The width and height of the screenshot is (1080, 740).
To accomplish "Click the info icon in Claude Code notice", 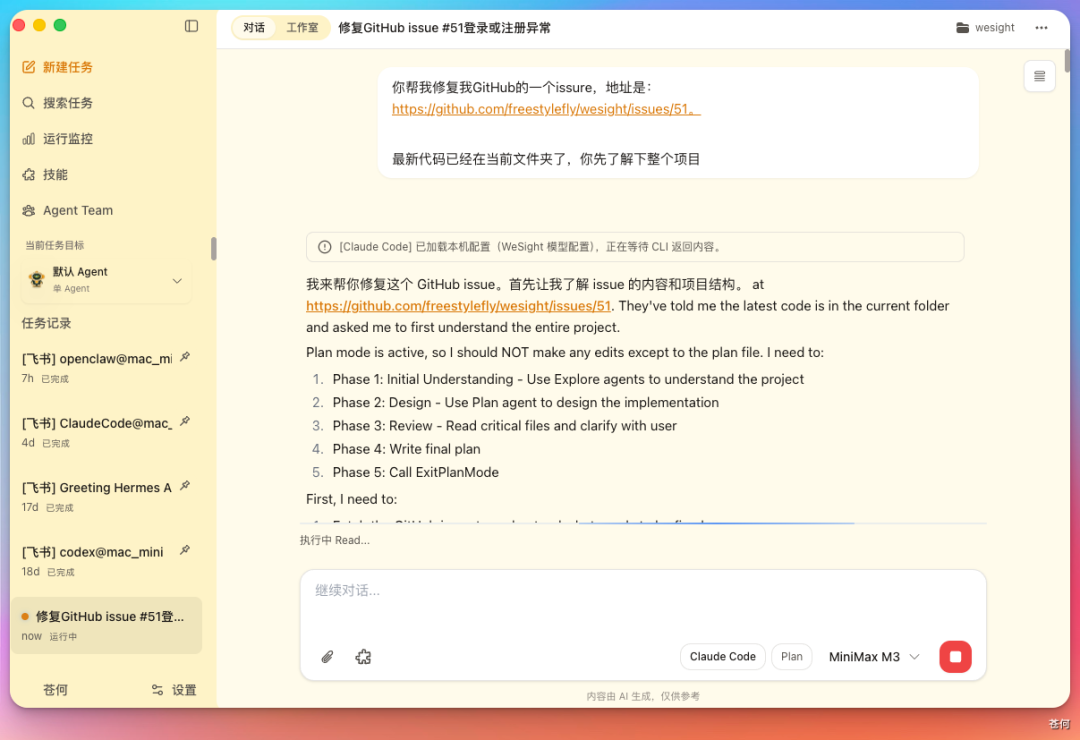I will [x=324, y=247].
